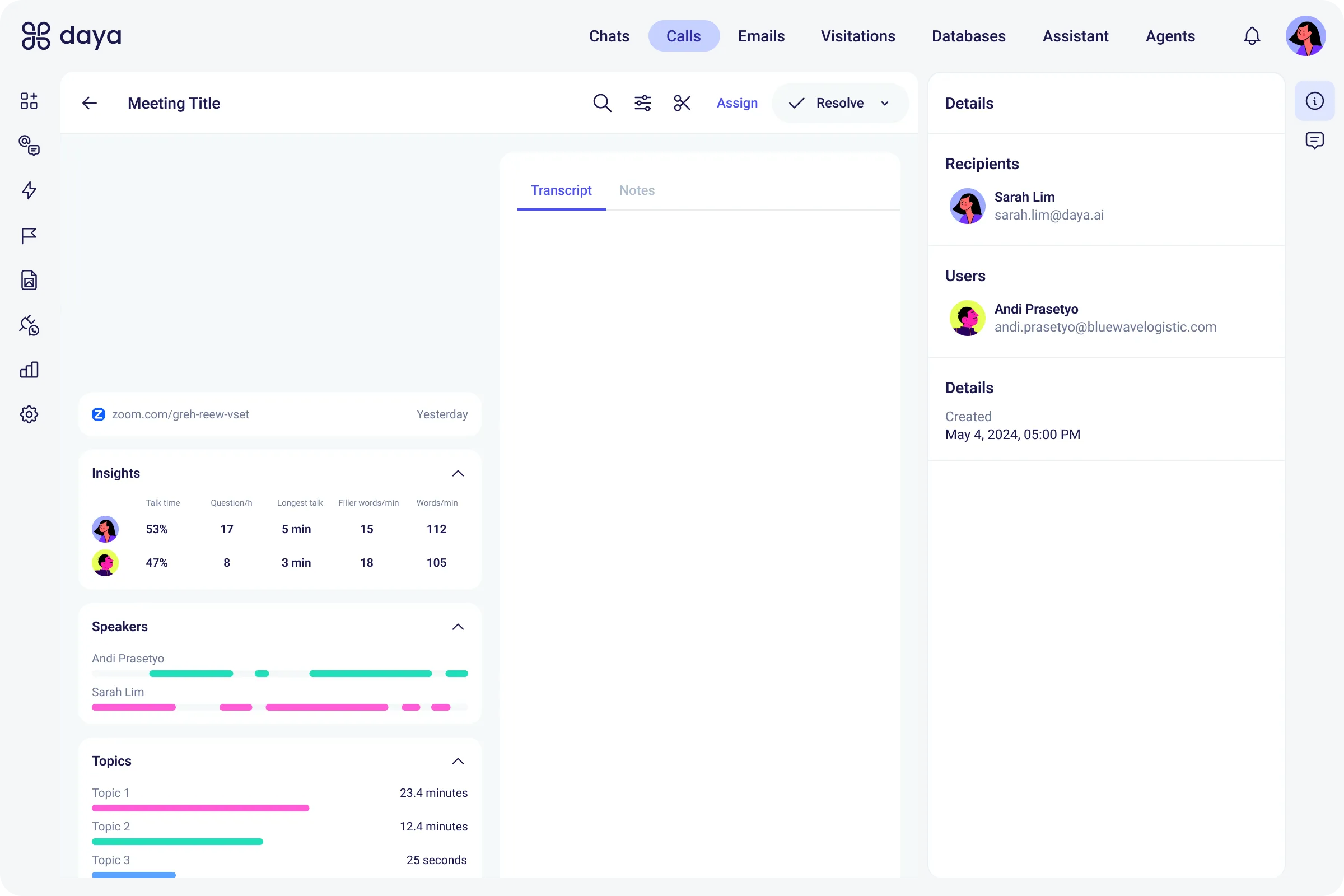Click Sarah Lim's longest pink speaker segment
This screenshot has height=896, width=1344.
327,707
